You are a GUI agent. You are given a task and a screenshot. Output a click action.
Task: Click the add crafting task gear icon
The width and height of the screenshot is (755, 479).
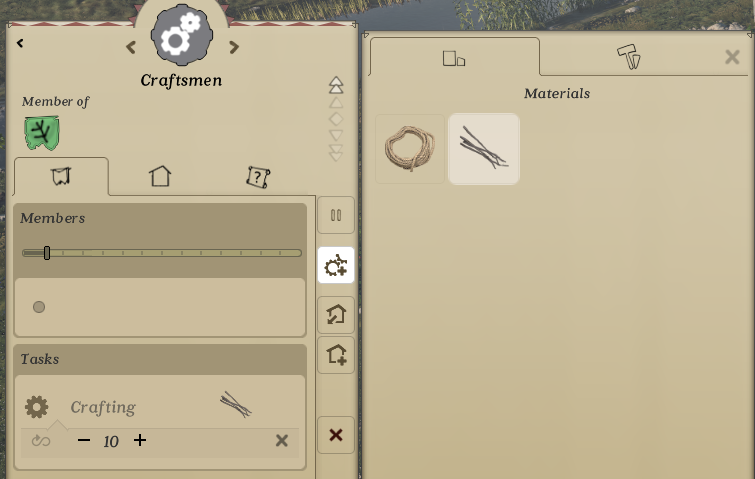[x=336, y=265]
